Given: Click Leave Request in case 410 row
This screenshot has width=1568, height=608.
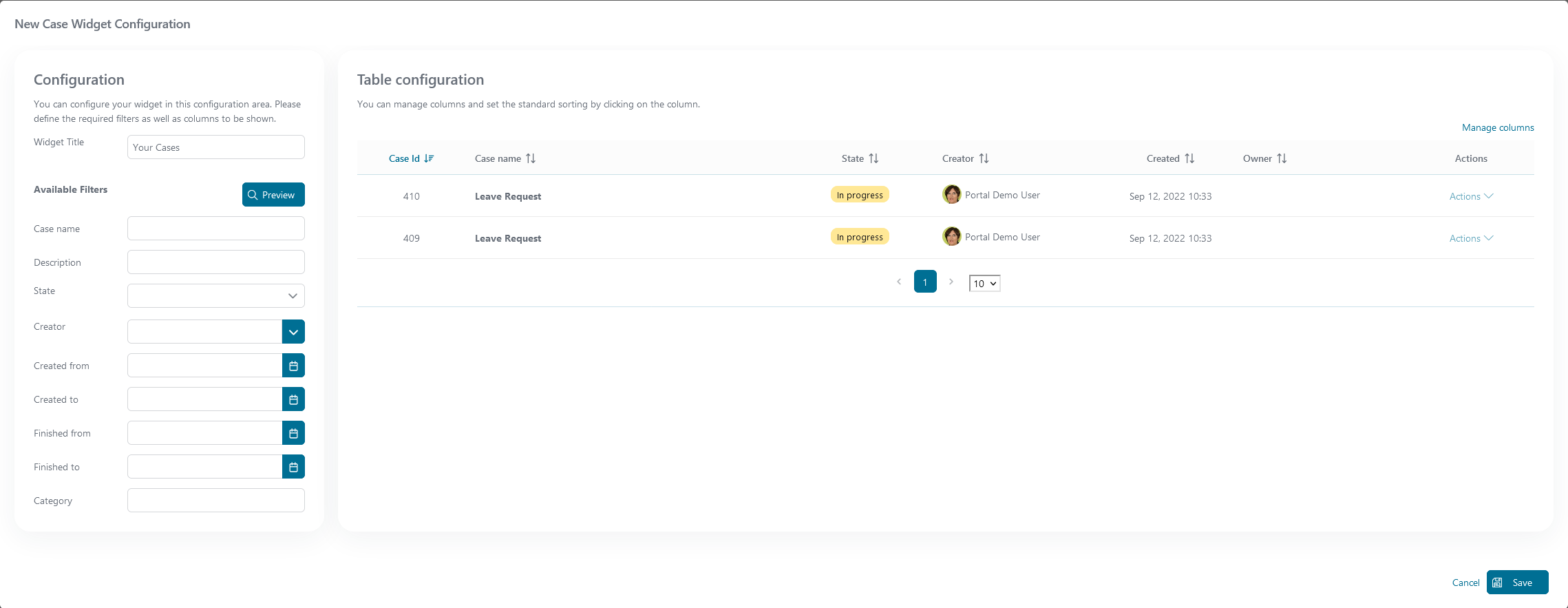Looking at the screenshot, I should 508,196.
